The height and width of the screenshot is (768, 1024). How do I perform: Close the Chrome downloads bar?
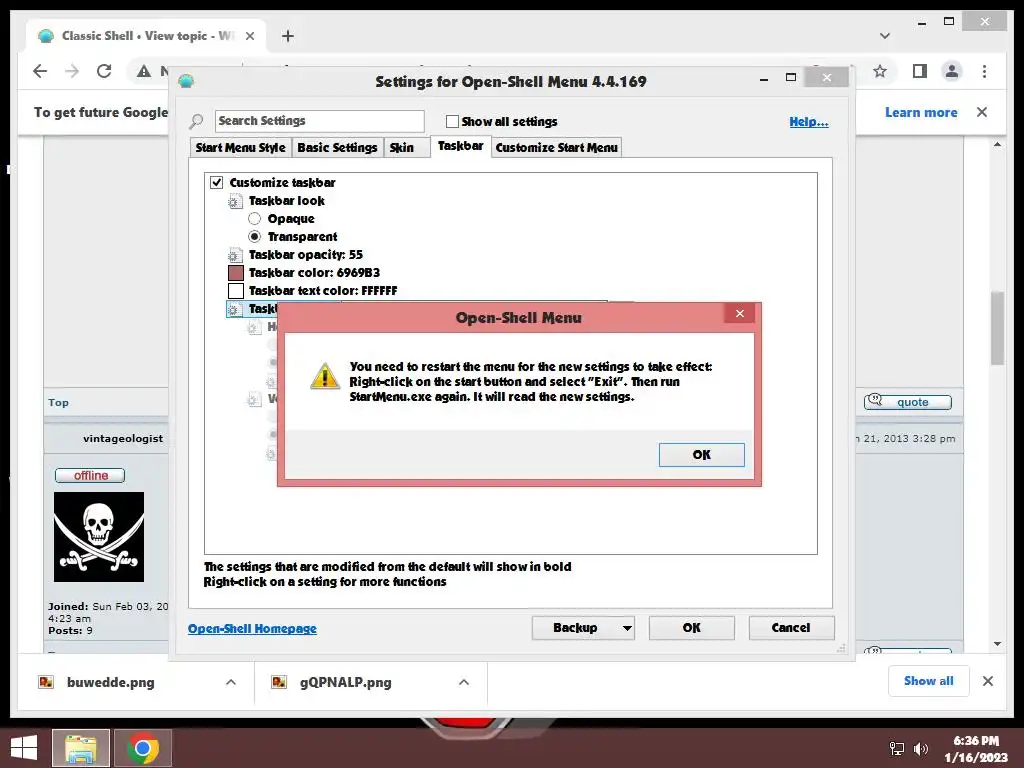pyautogui.click(x=988, y=681)
